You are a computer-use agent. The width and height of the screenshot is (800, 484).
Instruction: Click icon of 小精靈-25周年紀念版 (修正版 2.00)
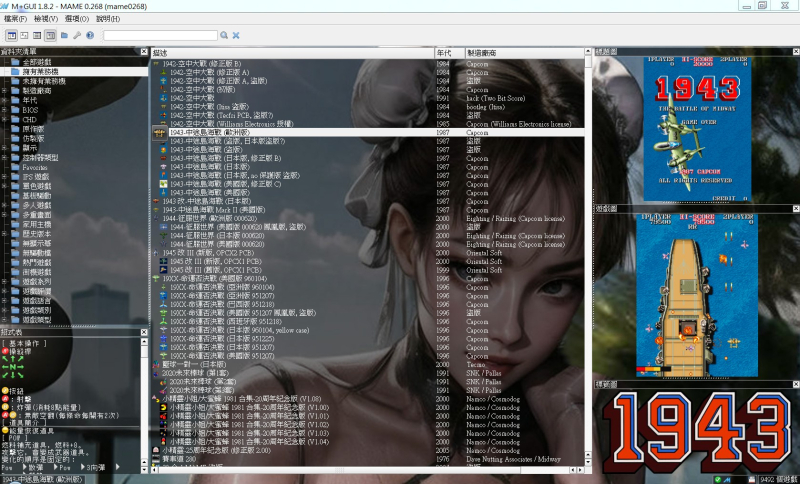(156, 451)
